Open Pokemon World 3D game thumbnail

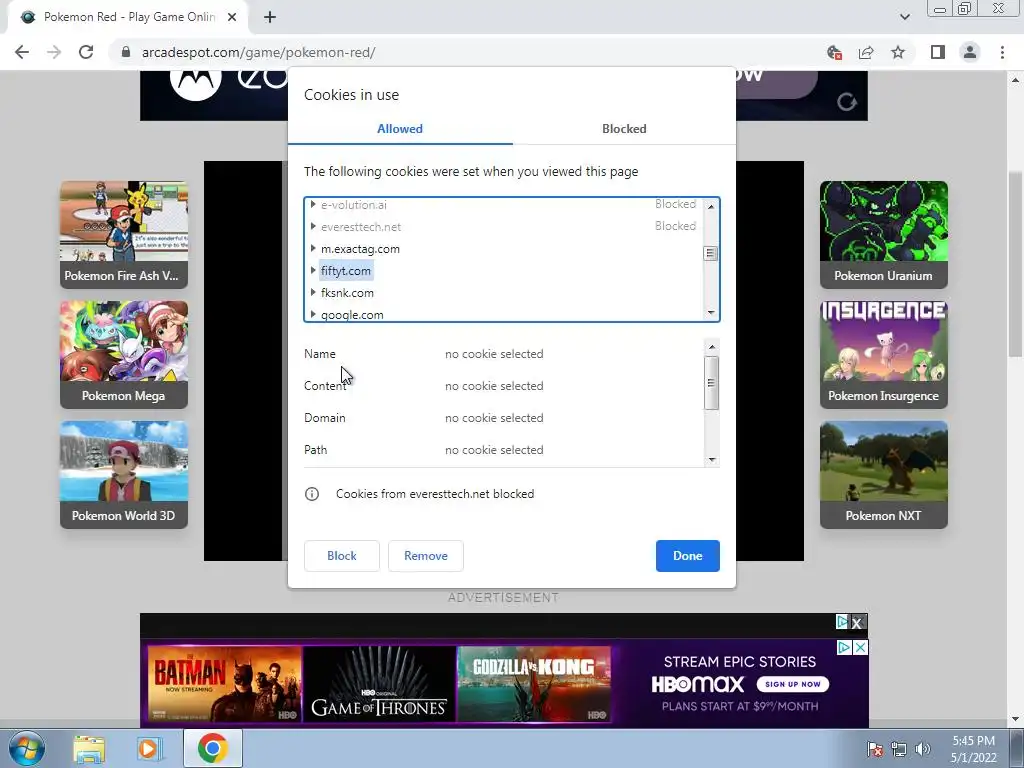pyautogui.click(x=124, y=475)
